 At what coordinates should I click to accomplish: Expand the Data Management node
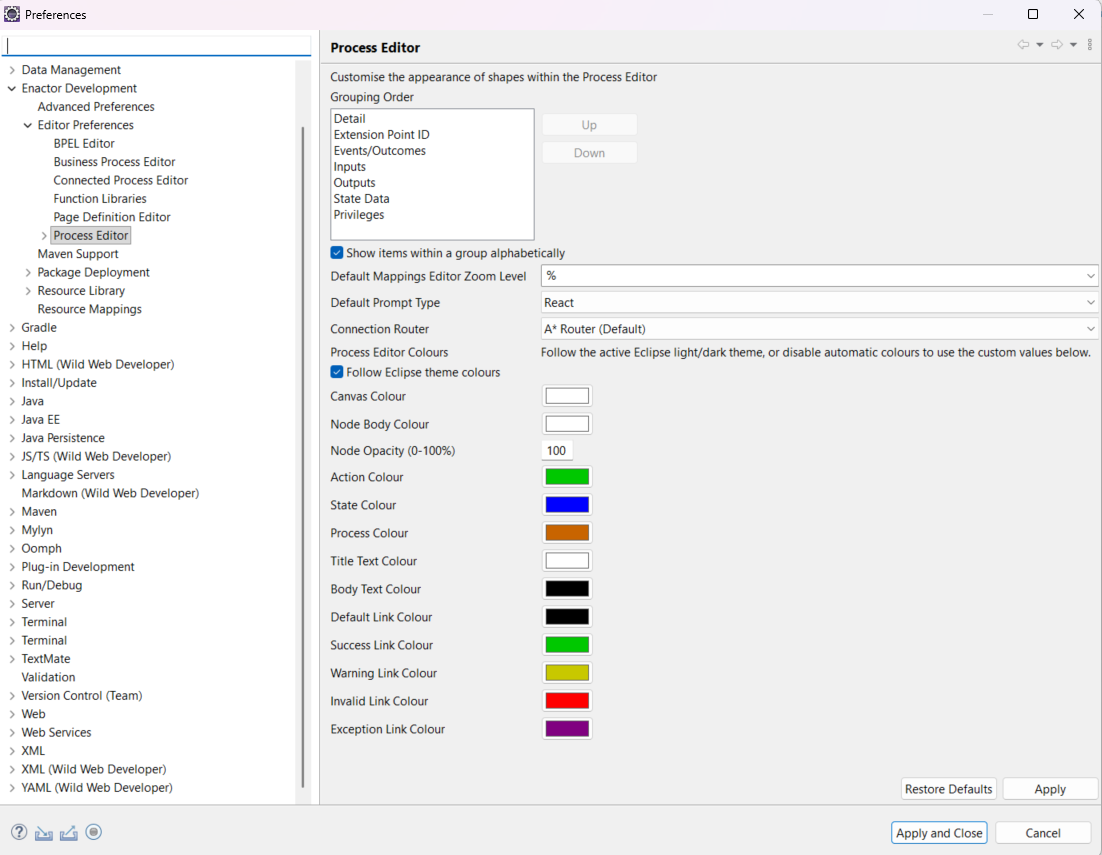[x=12, y=70]
